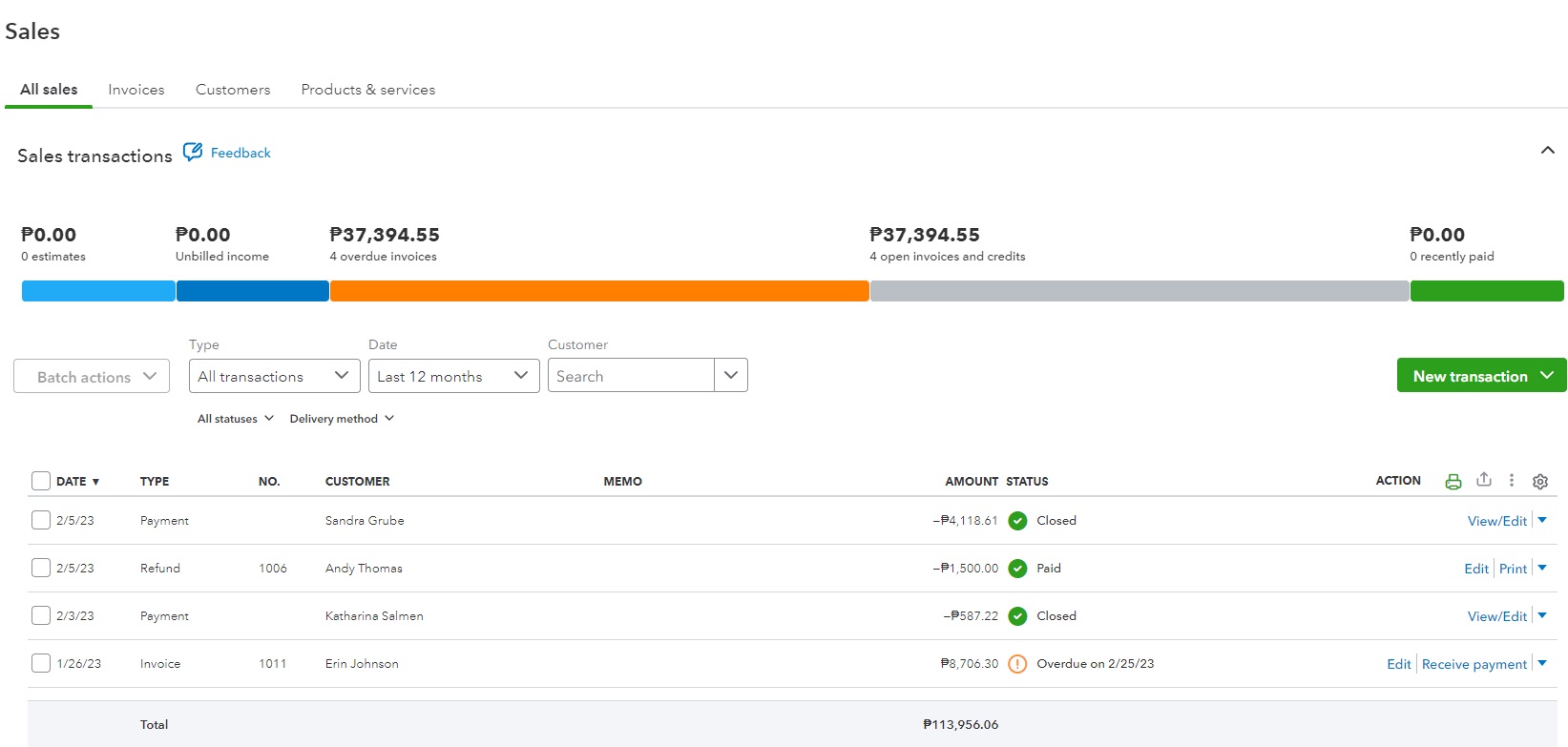Viewport: 1568px width, 747px height.
Task: Click customer name Sandra Grube
Action: 365,521
